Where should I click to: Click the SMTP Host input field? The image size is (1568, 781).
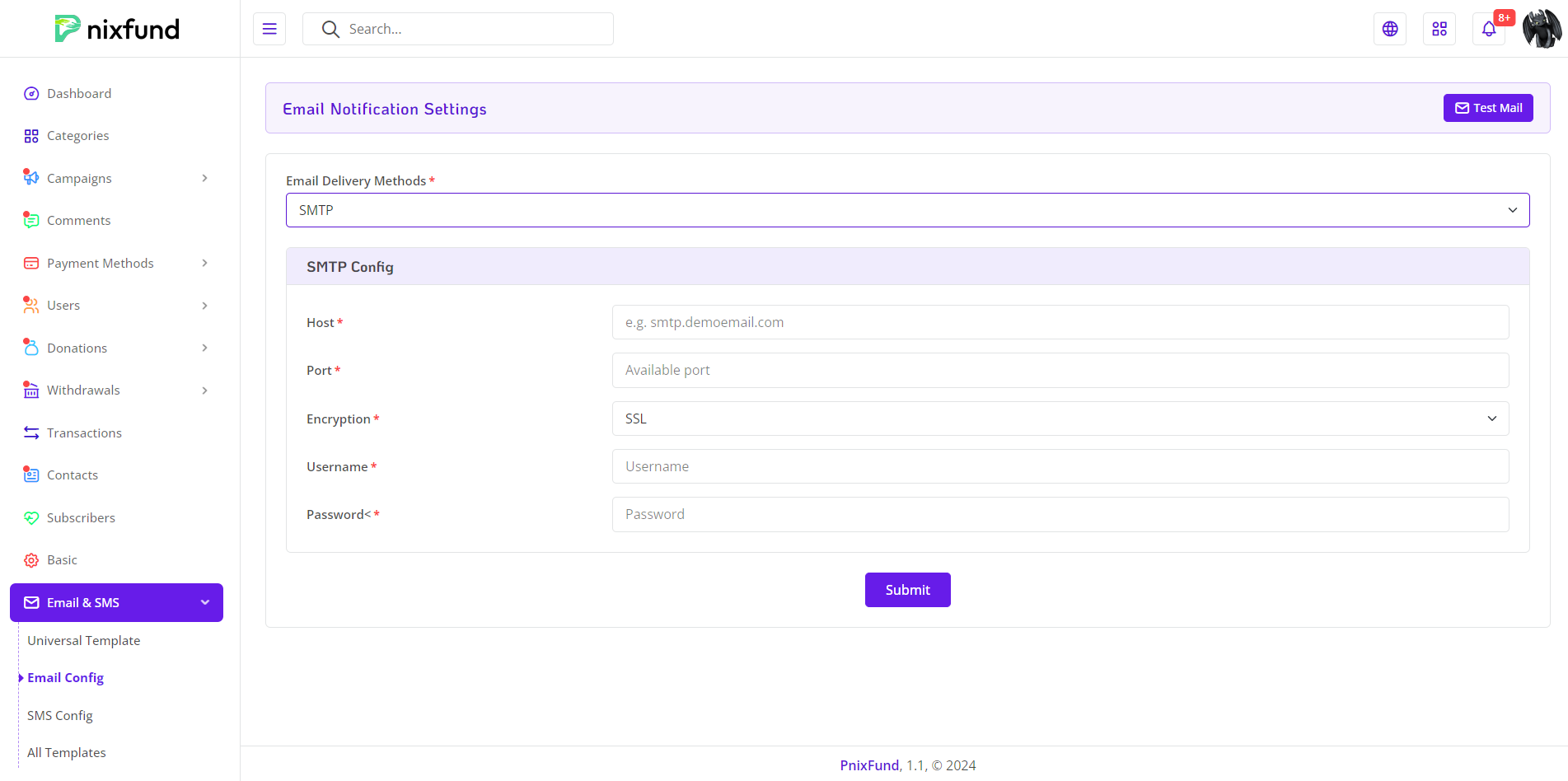(1060, 322)
